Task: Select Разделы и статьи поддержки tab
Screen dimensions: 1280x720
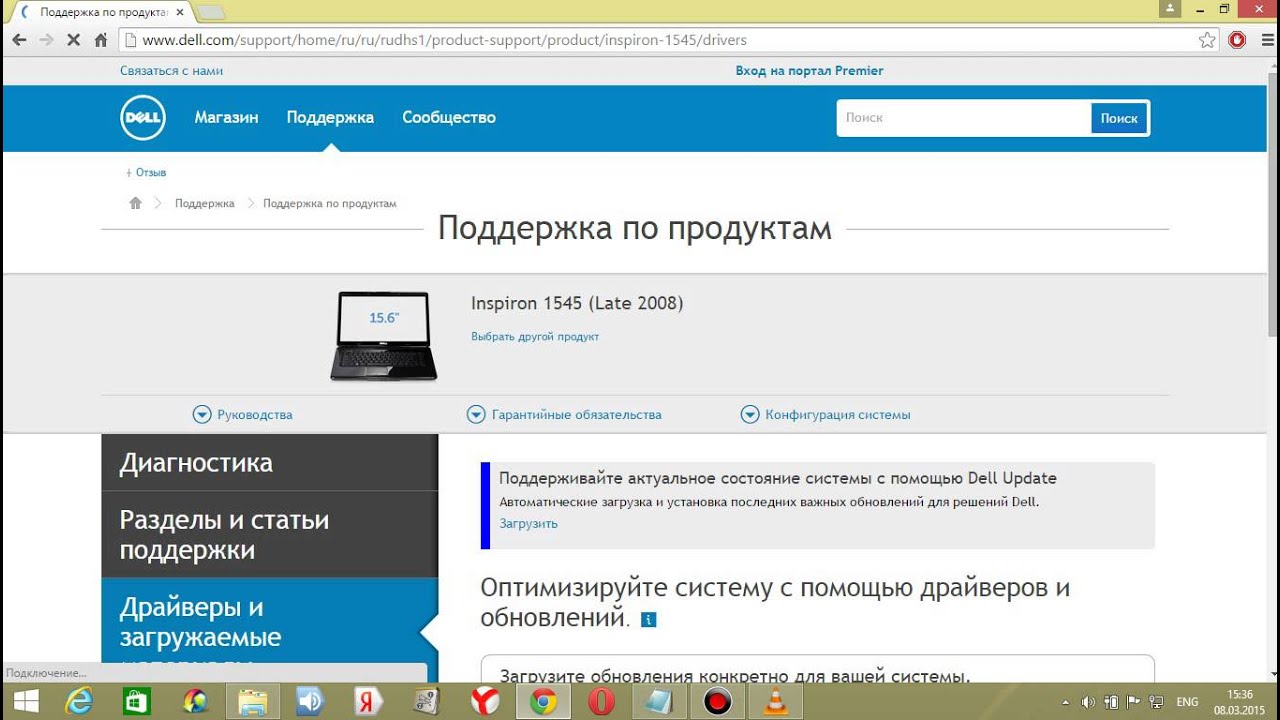Action: coord(270,535)
